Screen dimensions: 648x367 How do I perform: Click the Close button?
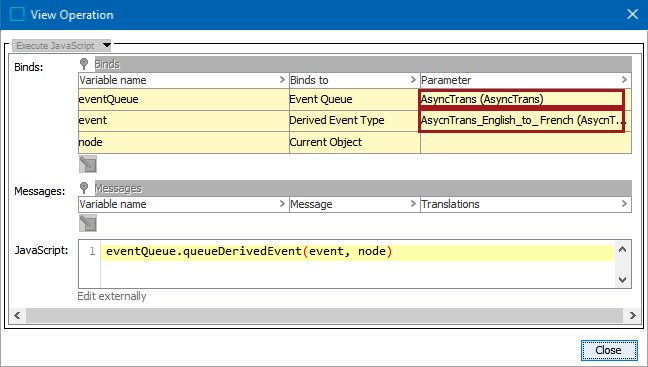click(x=609, y=350)
